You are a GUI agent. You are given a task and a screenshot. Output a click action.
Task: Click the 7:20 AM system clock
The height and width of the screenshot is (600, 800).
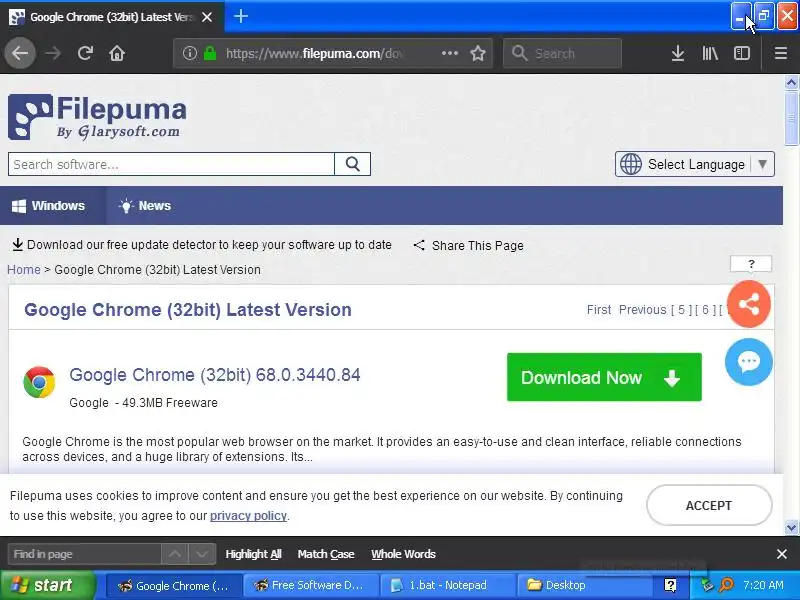tap(763, 585)
